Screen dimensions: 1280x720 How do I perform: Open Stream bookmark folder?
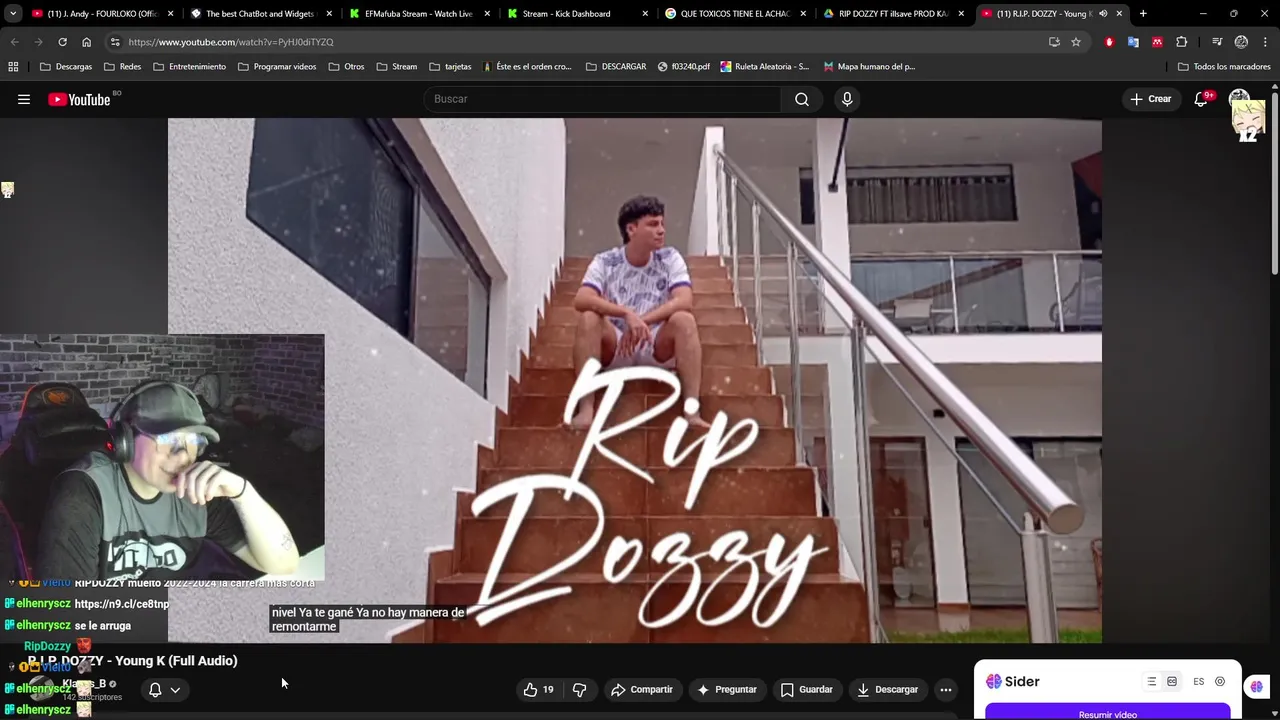tap(397, 67)
